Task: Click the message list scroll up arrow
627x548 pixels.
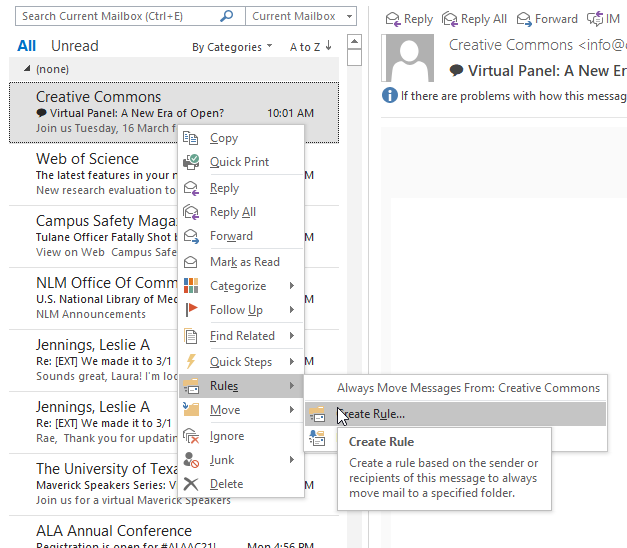Action: (x=355, y=41)
